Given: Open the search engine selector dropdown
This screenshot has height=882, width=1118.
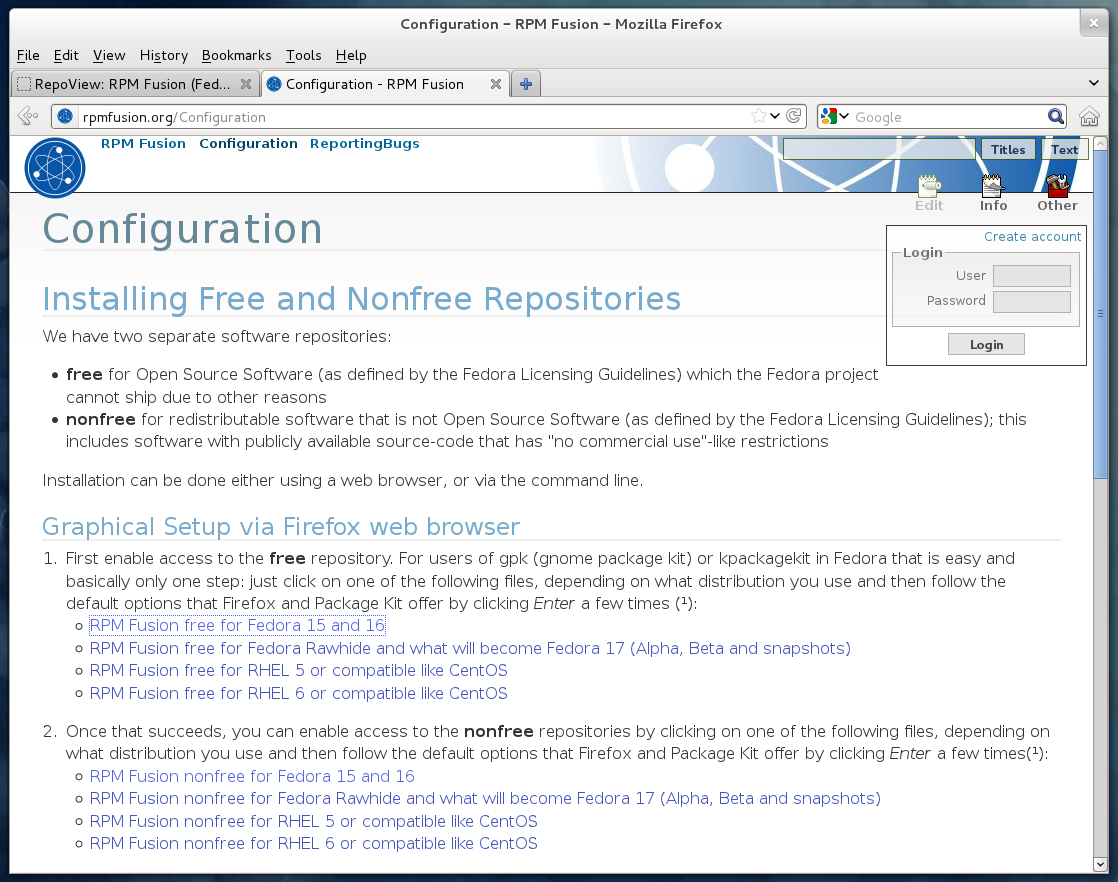Looking at the screenshot, I should click(x=844, y=116).
